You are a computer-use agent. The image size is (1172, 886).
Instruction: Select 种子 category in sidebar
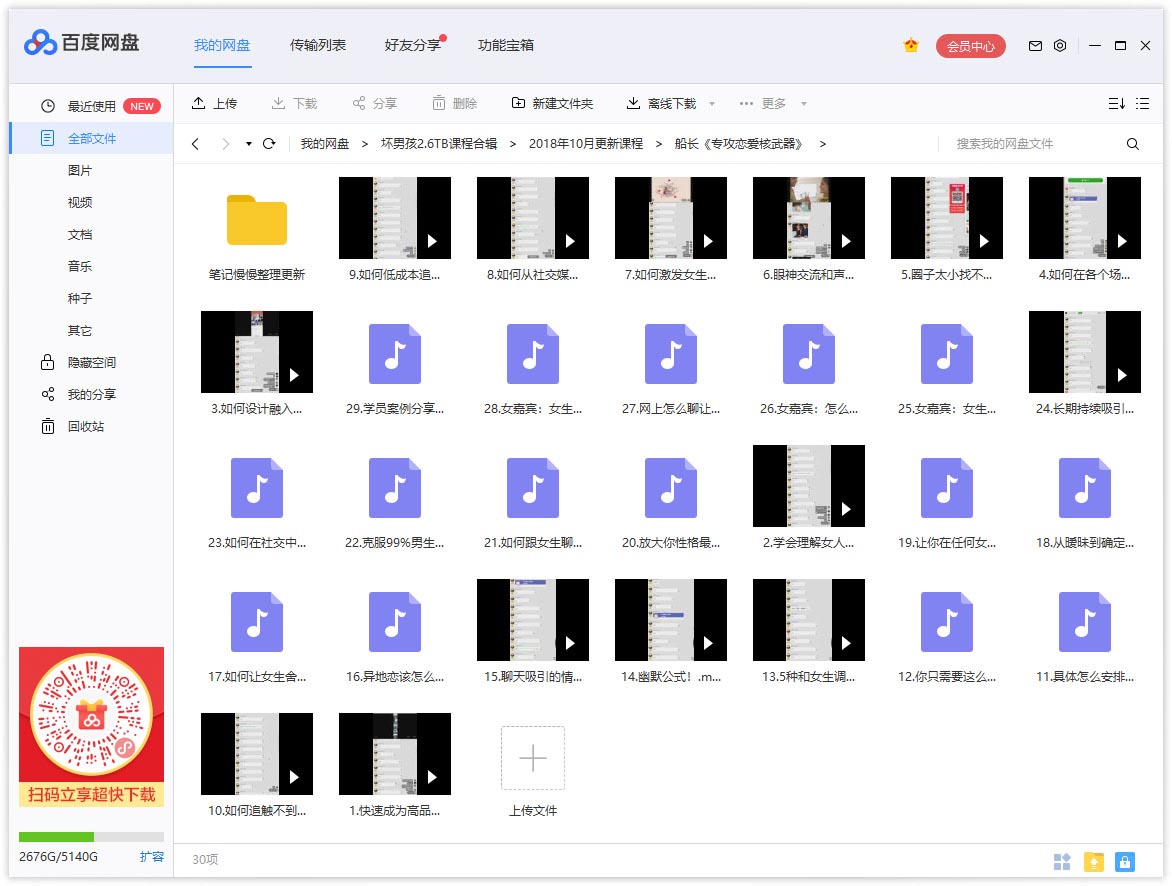[80, 298]
